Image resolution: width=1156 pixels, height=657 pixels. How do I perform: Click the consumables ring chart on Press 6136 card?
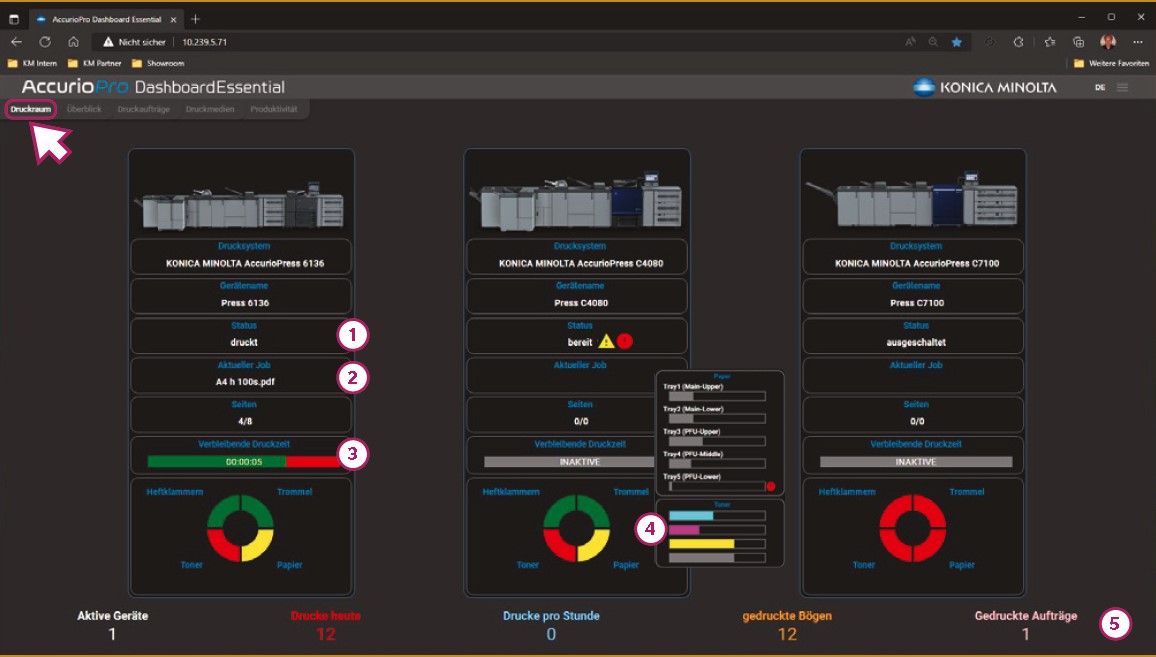[x=240, y=528]
